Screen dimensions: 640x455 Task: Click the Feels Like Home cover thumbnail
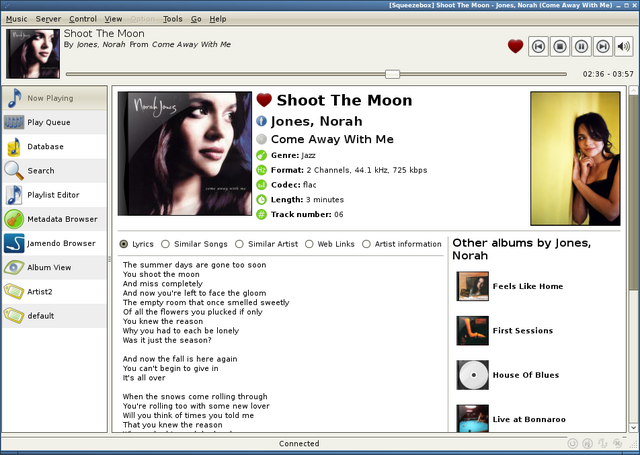tap(473, 286)
